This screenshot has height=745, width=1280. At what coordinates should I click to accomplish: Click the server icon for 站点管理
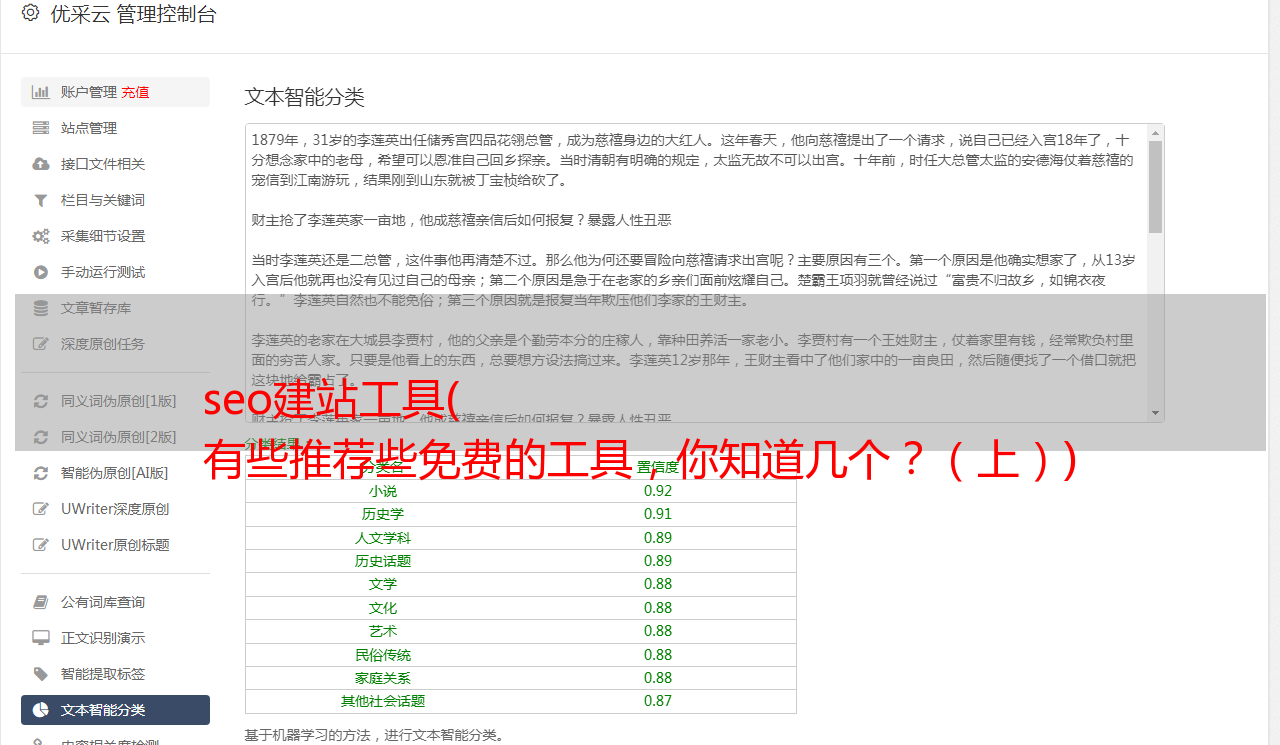pyautogui.click(x=41, y=128)
